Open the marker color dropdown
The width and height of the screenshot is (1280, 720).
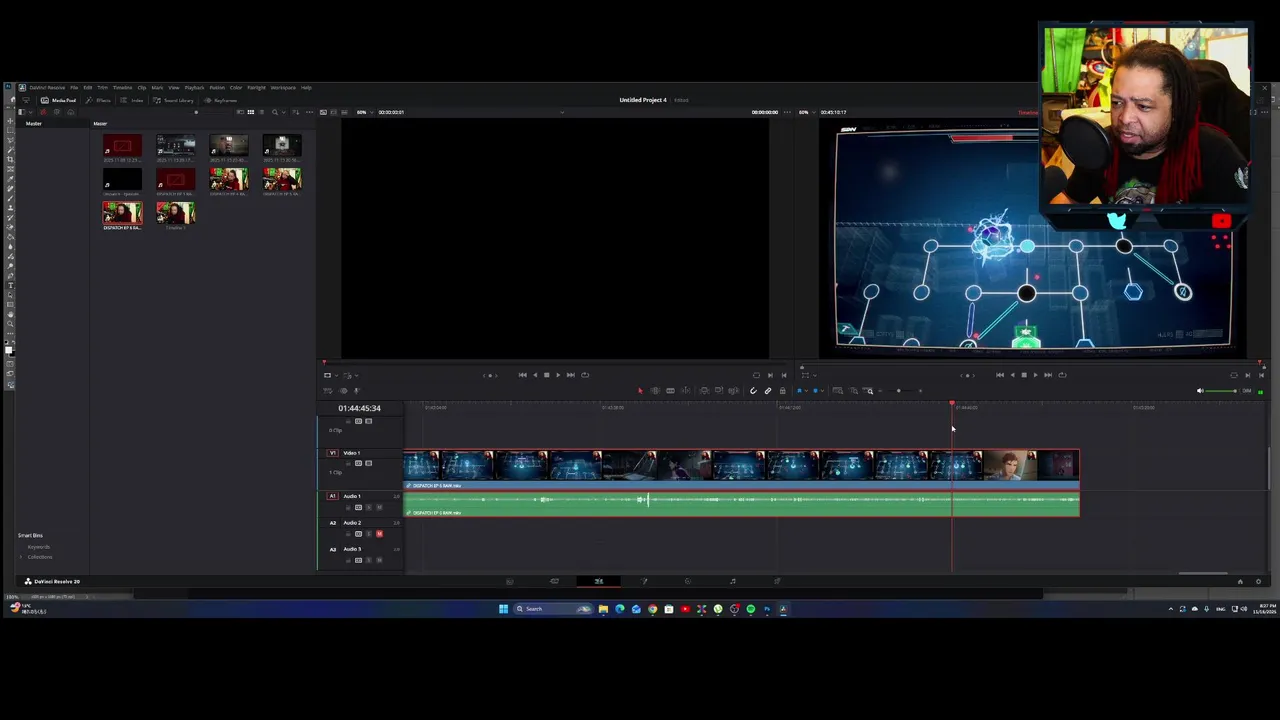[x=822, y=391]
